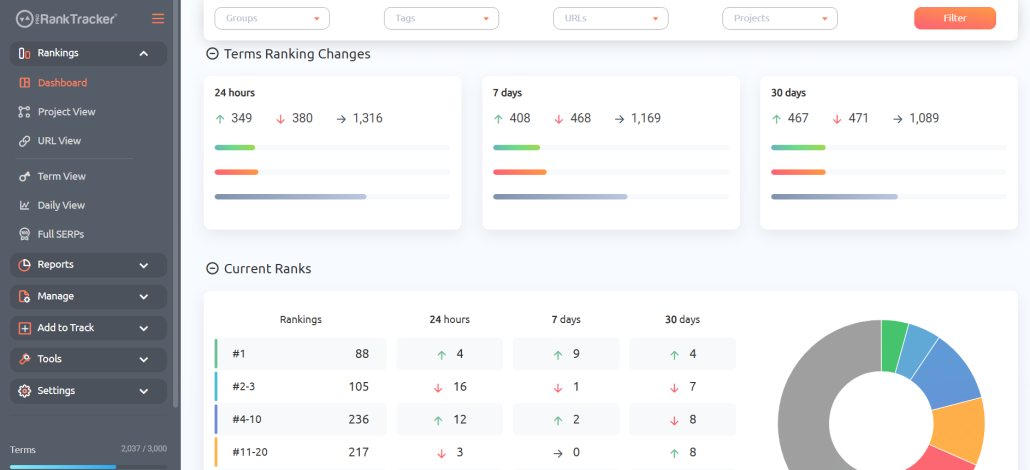Click the Reports pie chart icon

[24, 265]
